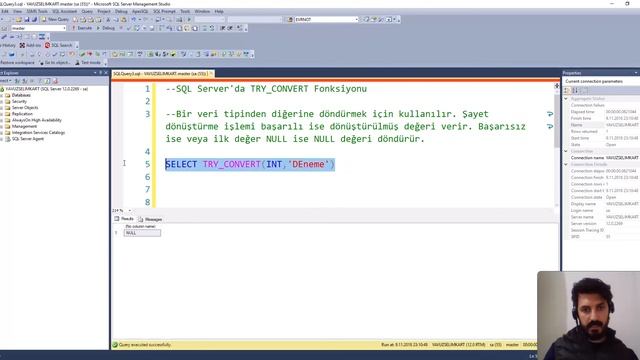Click the NULL result cell

[x=142, y=233]
